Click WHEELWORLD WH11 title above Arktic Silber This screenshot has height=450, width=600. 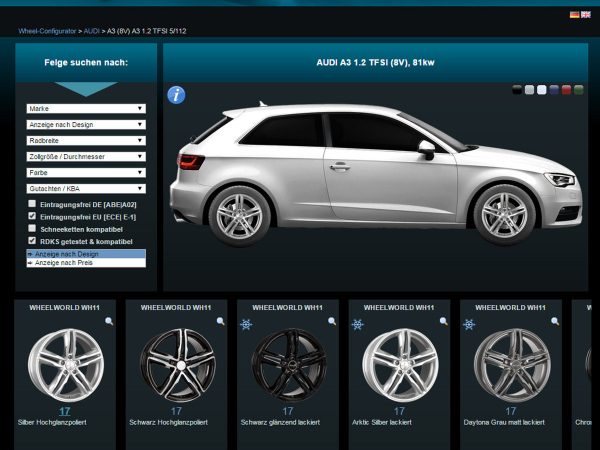[399, 308]
